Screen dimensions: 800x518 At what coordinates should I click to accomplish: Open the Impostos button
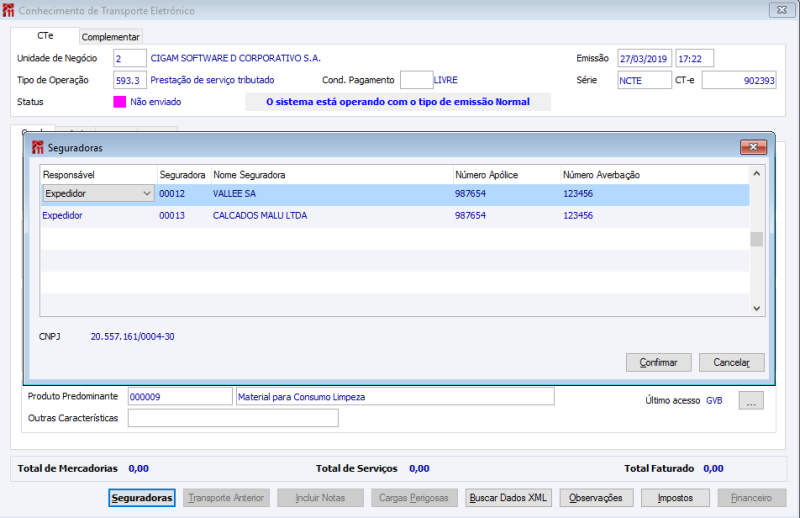[675, 498]
